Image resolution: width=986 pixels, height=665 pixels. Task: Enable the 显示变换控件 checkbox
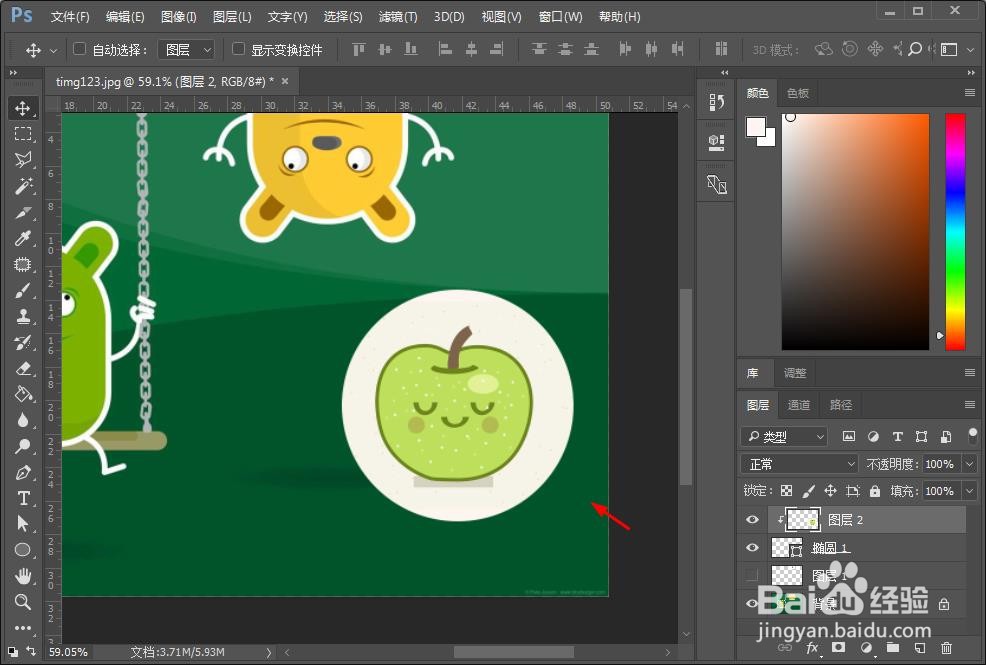click(x=238, y=49)
